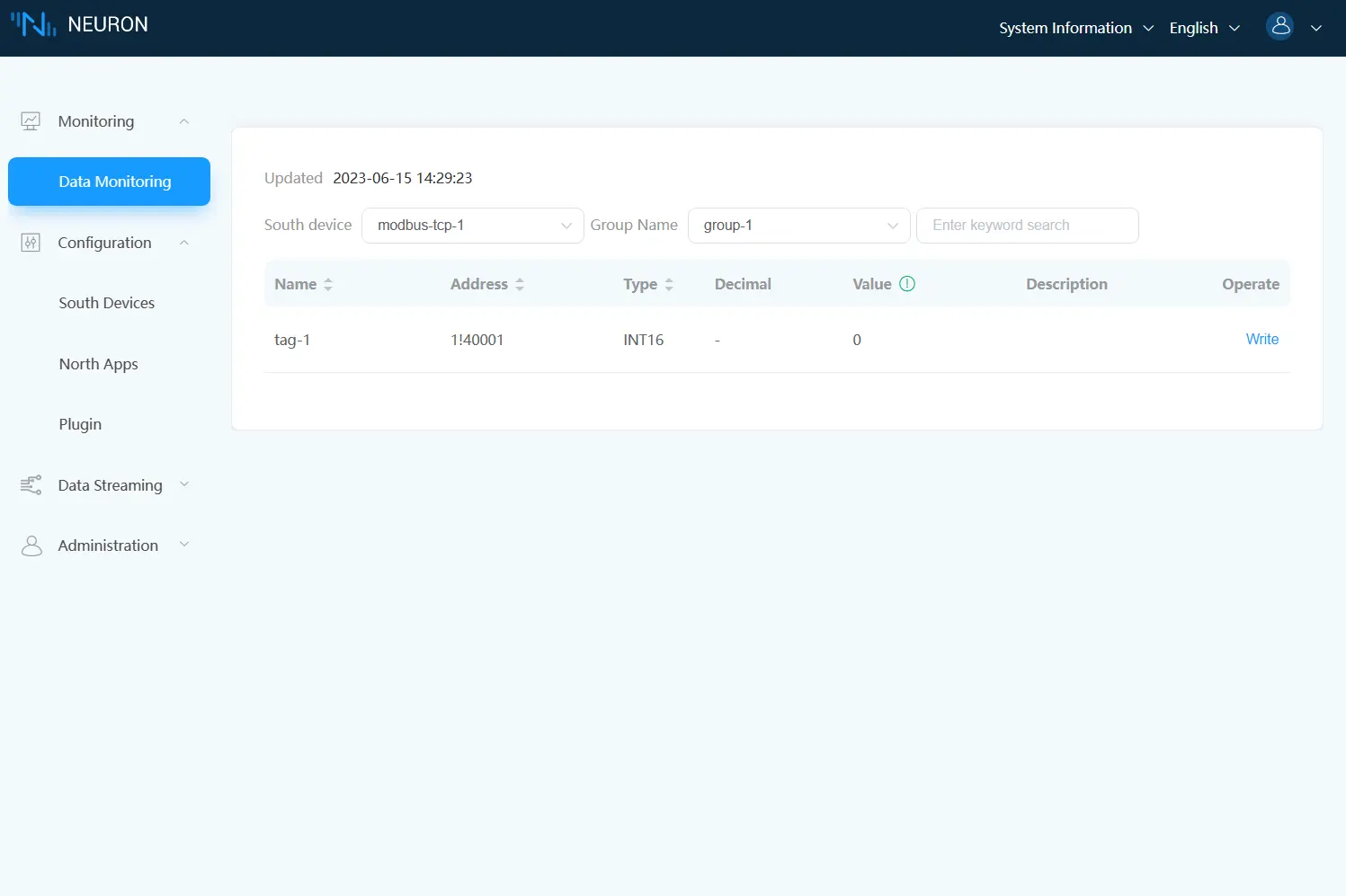Open the South device modbus-tcp-1 dropdown
Viewport: 1346px width, 896px height.
[x=472, y=226]
